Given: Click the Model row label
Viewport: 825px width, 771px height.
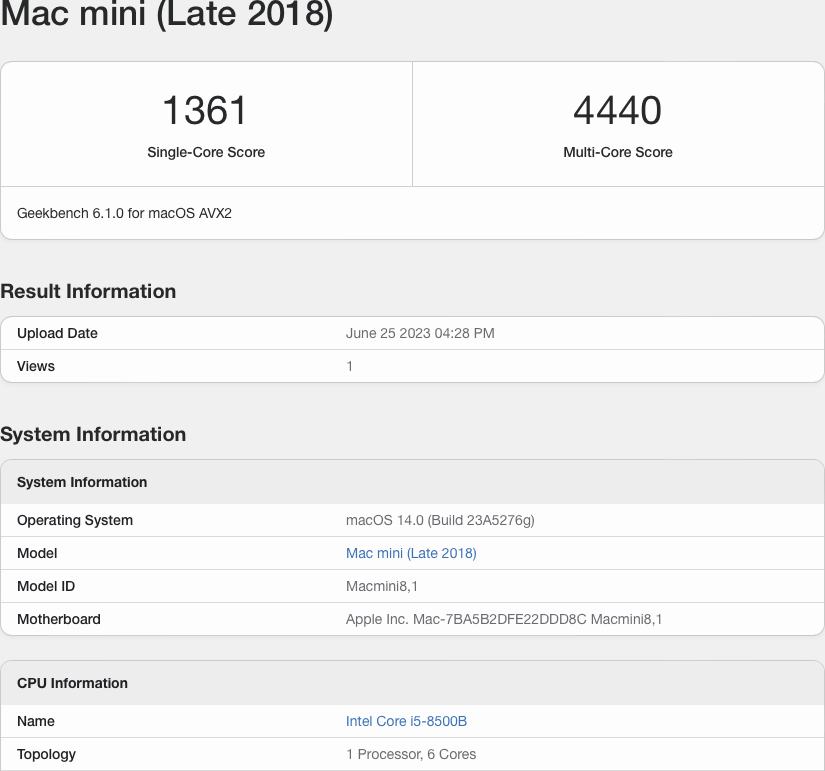Looking at the screenshot, I should (x=37, y=553).
